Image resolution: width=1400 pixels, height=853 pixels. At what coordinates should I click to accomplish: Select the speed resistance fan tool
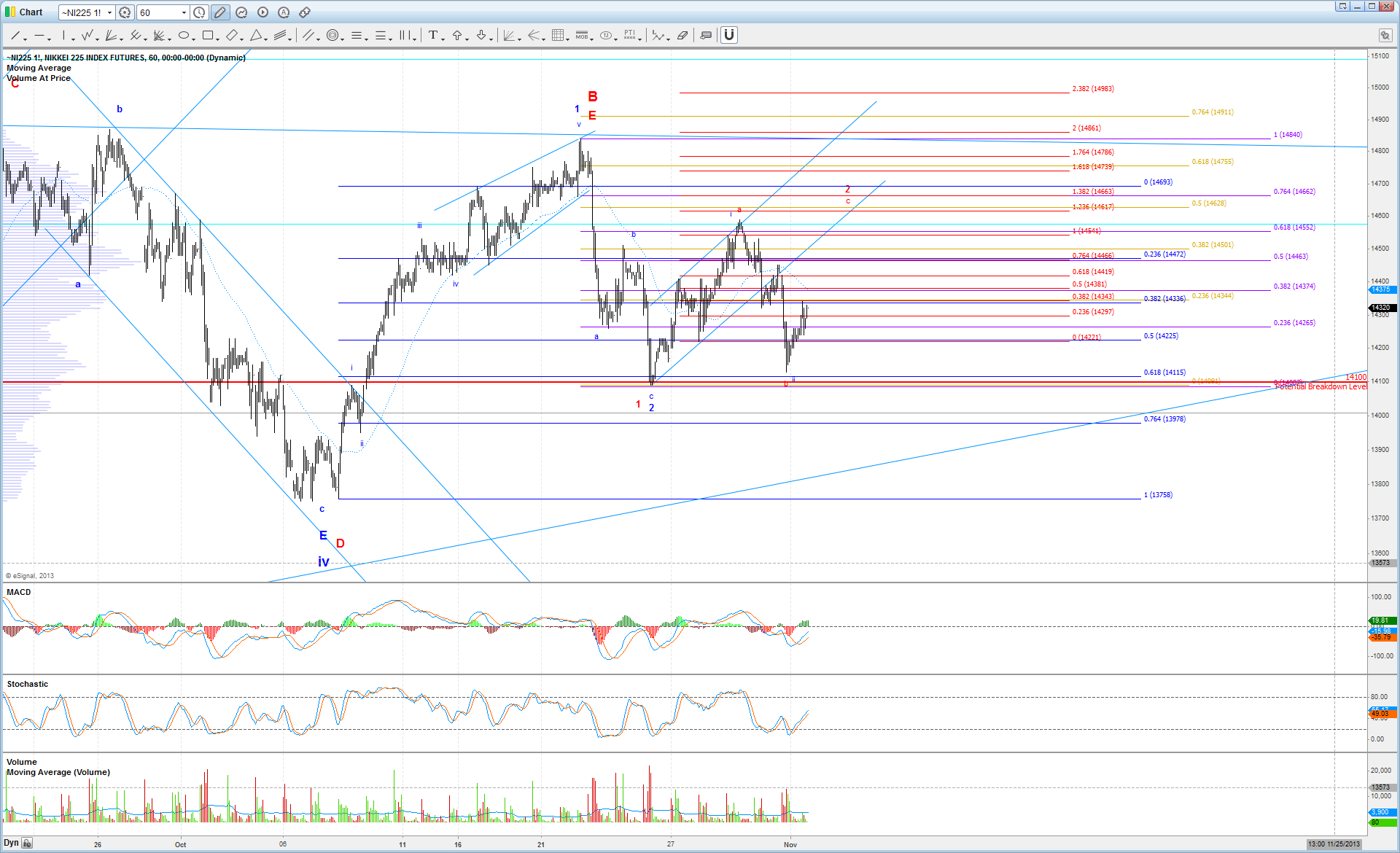(x=159, y=35)
